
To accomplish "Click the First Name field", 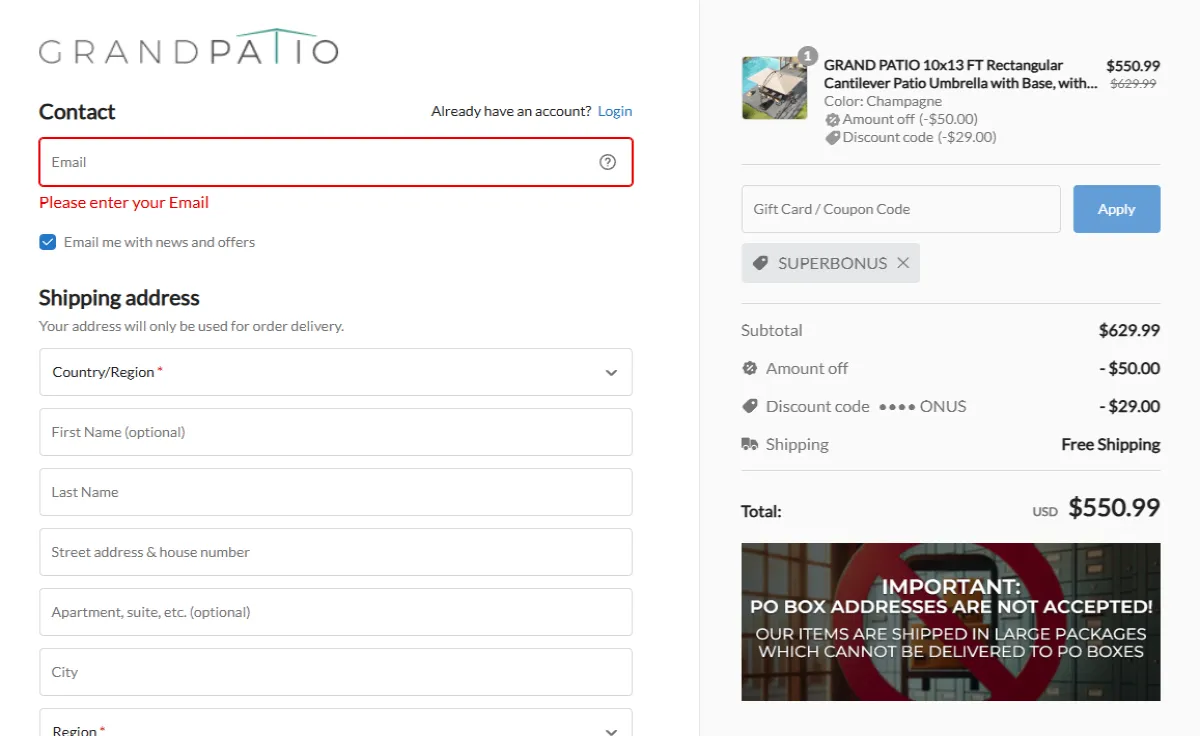I will click(x=335, y=432).
